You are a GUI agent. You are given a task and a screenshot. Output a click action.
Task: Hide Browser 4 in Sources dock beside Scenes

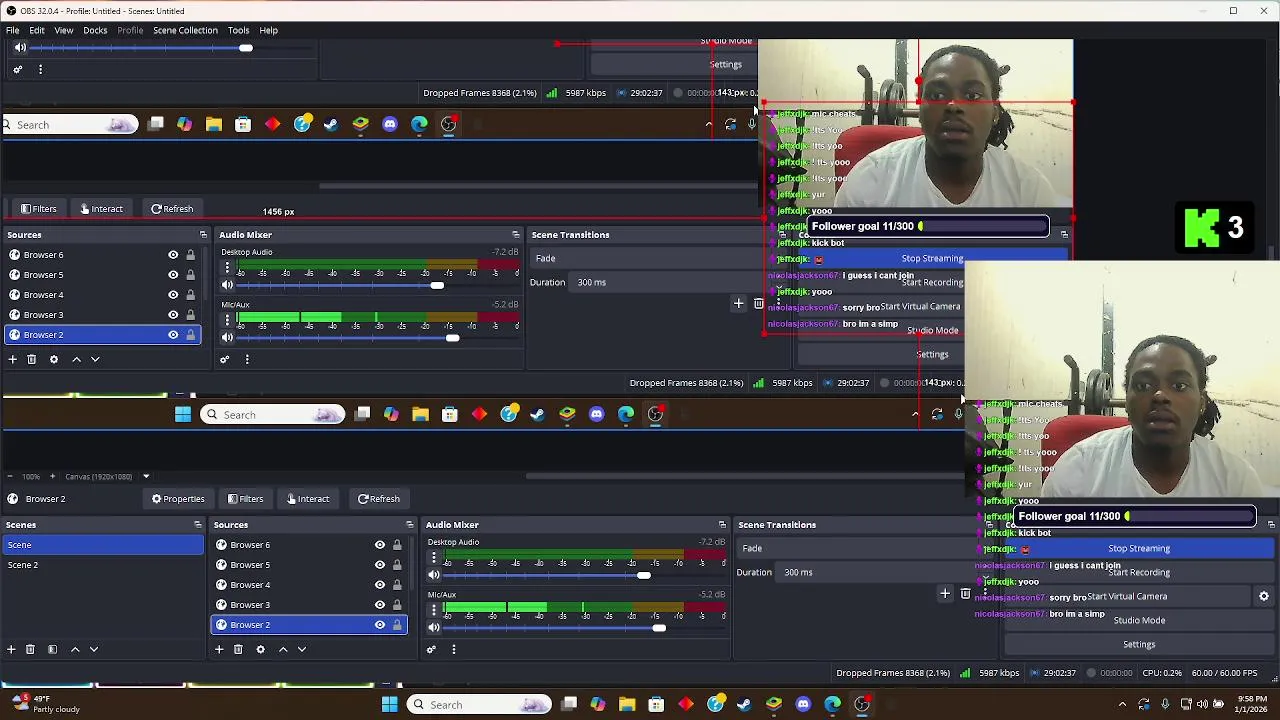pos(380,585)
